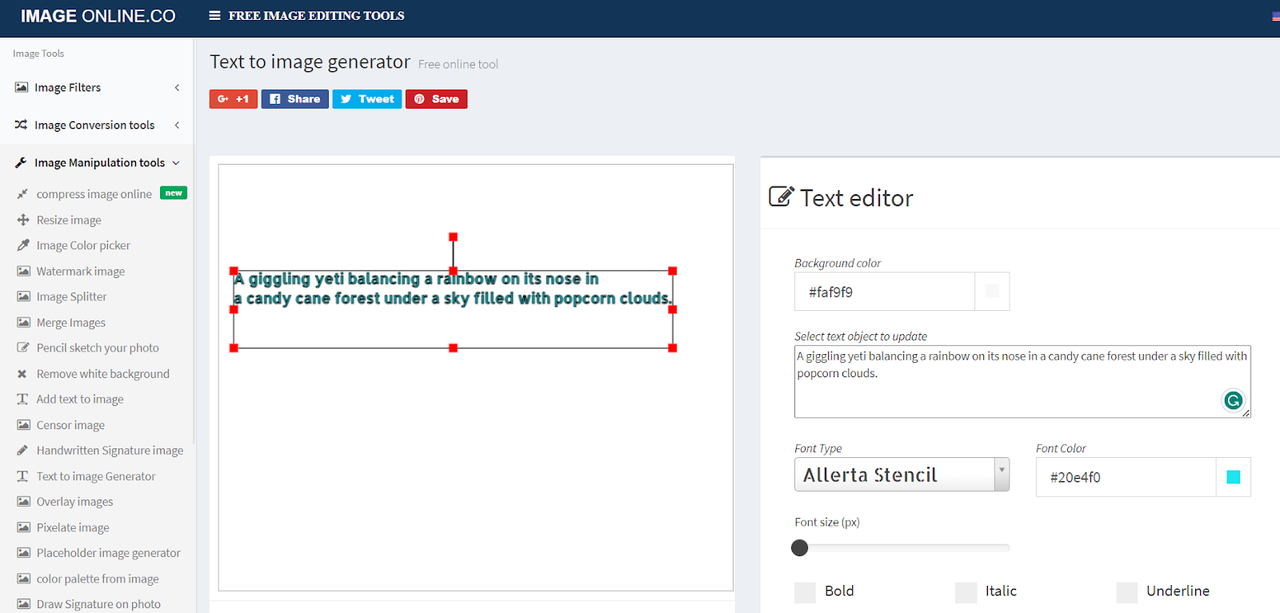
Task: Click the Add text to image T icon
Action: point(23,399)
